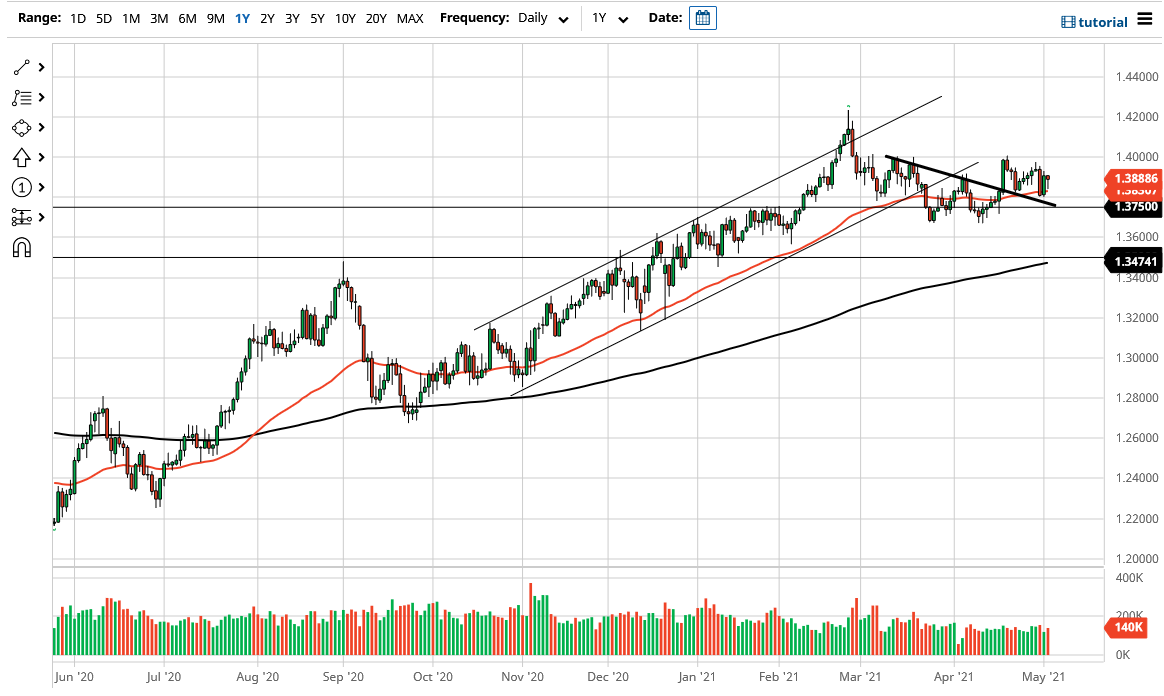The height and width of the screenshot is (696, 1164).
Task: Click the 140K volume label
Action: pos(1128,628)
